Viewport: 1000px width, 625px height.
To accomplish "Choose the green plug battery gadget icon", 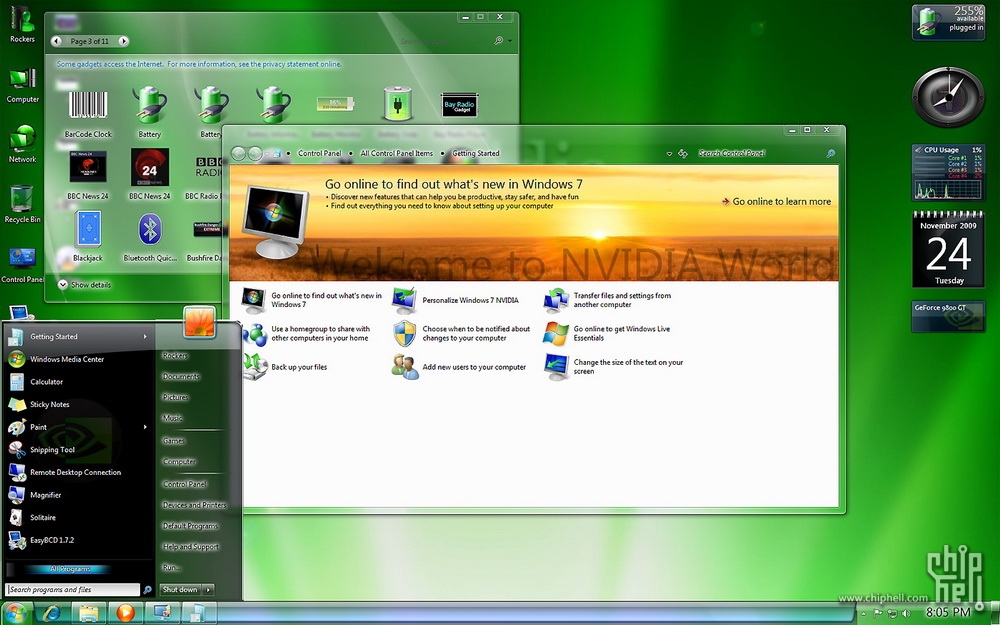I will point(397,103).
